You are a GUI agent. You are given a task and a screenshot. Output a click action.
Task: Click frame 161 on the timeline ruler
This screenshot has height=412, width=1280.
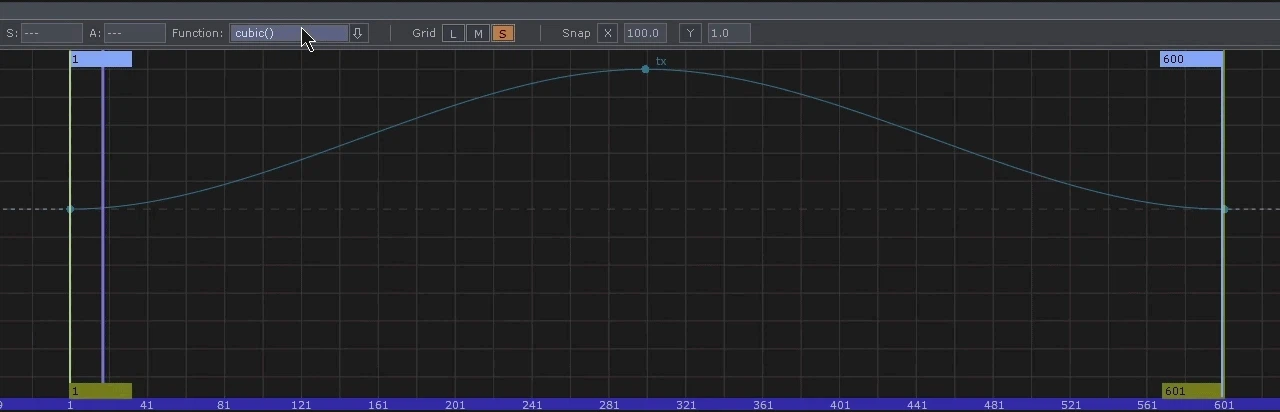tap(378, 405)
